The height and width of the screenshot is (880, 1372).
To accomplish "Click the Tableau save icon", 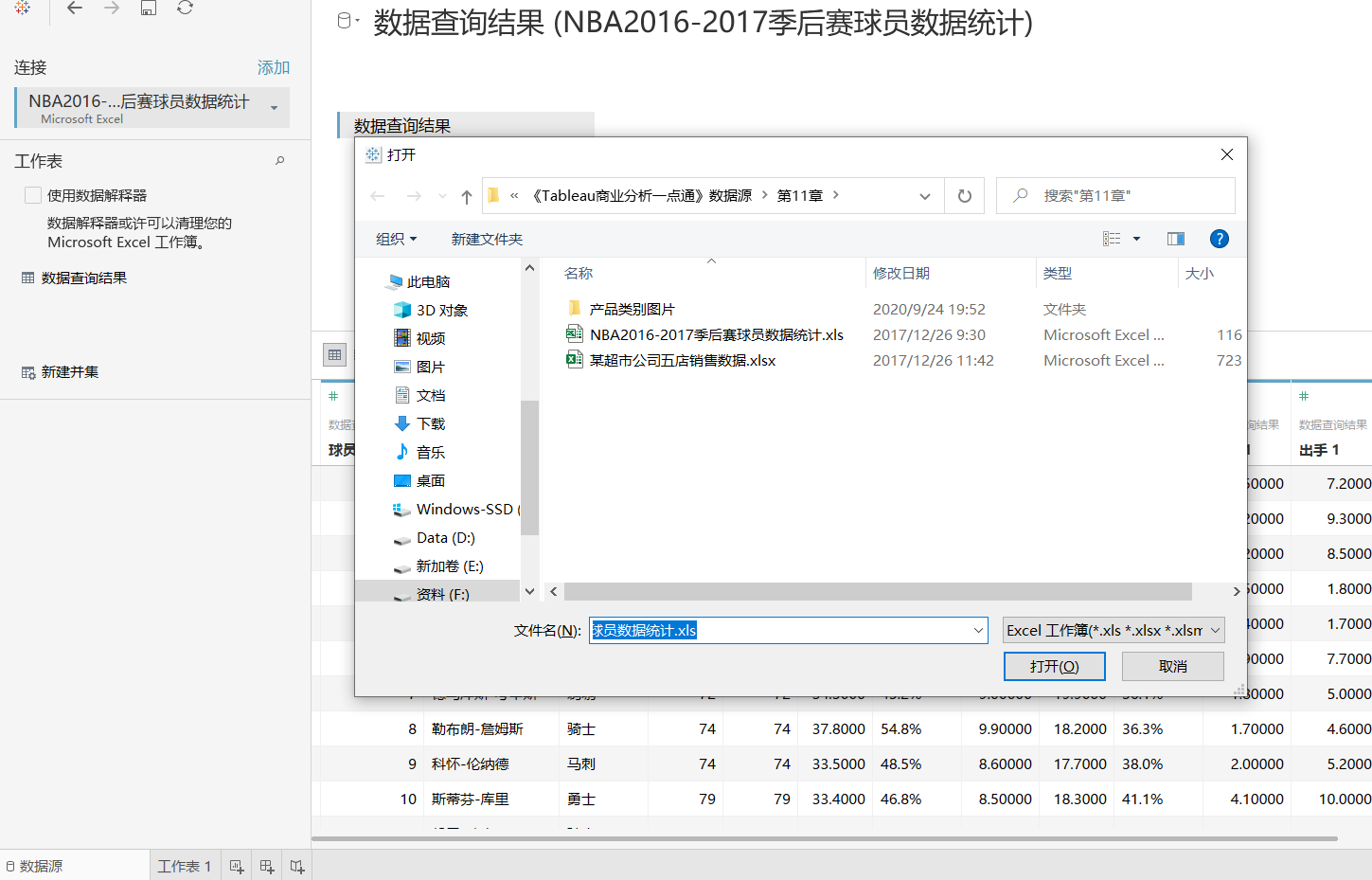I will 149,8.
